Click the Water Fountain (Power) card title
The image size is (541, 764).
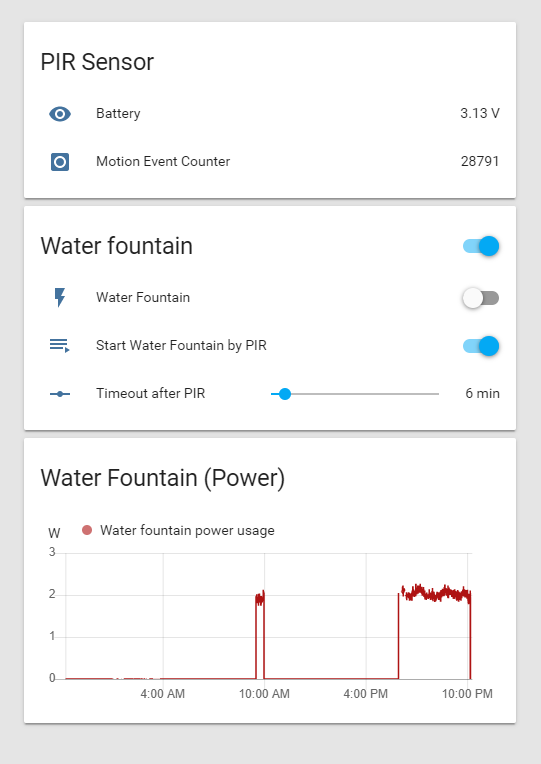(x=163, y=478)
